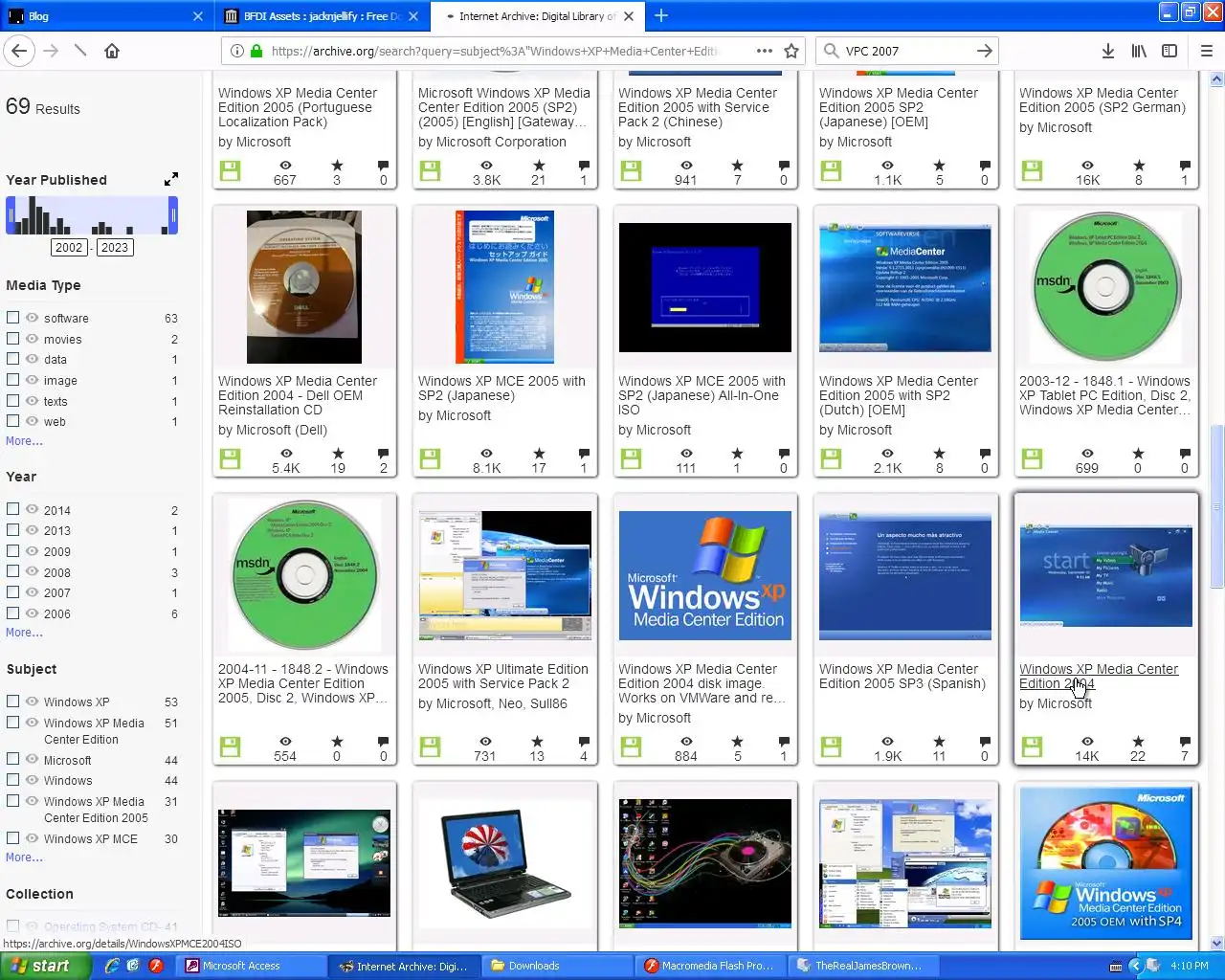
Task: Click favorite star on Media Center Edition 2004 card
Action: pos(1138,742)
